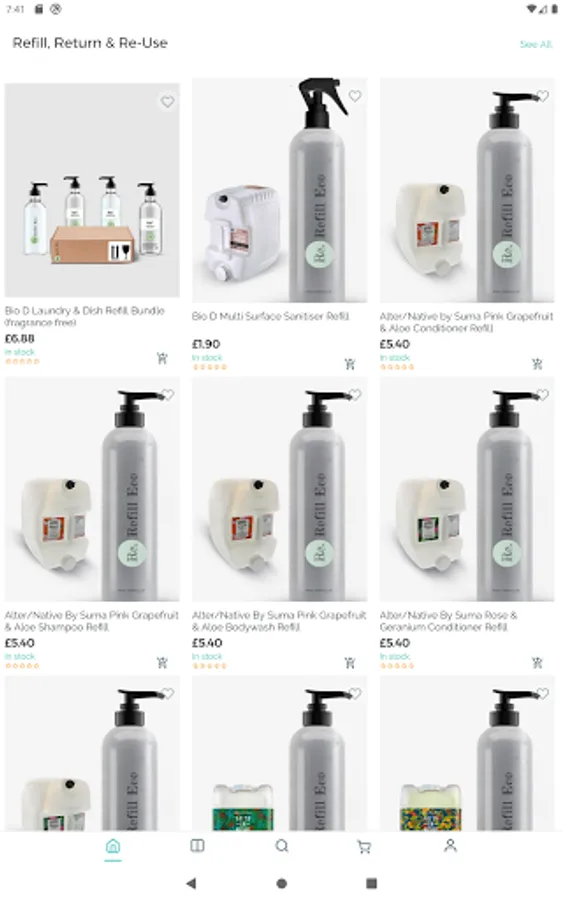Add Pink Grapefruit & Aloe Shampoo Refill to cart
This screenshot has width=563, height=900.
(x=162, y=662)
